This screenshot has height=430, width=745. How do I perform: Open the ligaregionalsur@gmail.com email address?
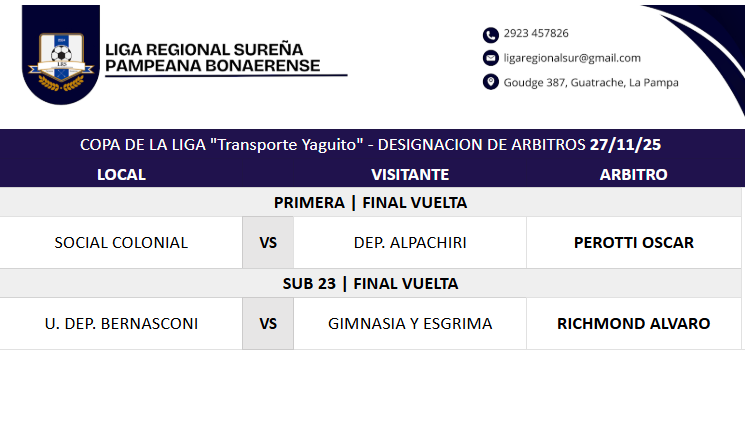572,58
